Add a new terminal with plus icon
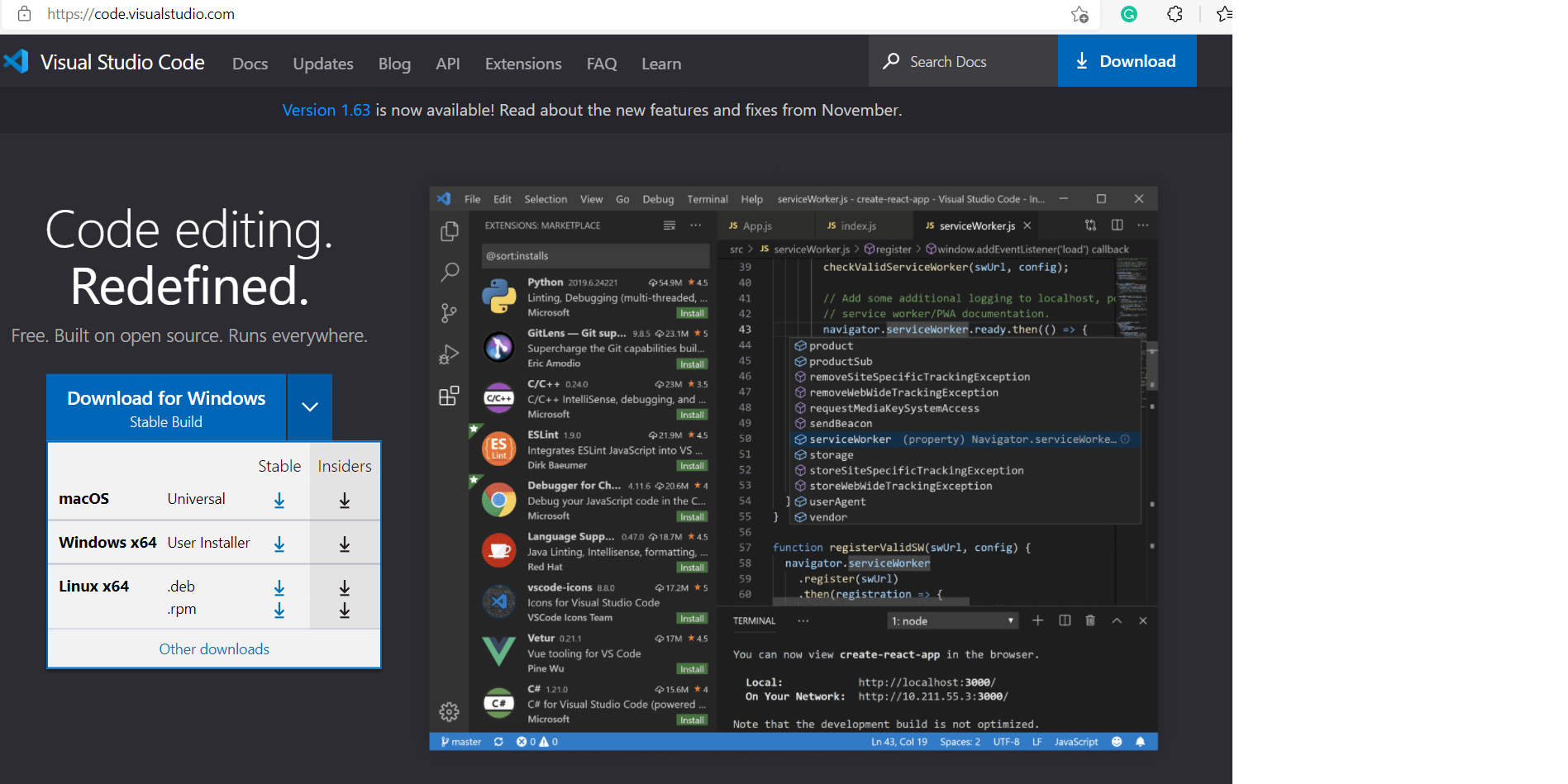 click(x=1038, y=620)
